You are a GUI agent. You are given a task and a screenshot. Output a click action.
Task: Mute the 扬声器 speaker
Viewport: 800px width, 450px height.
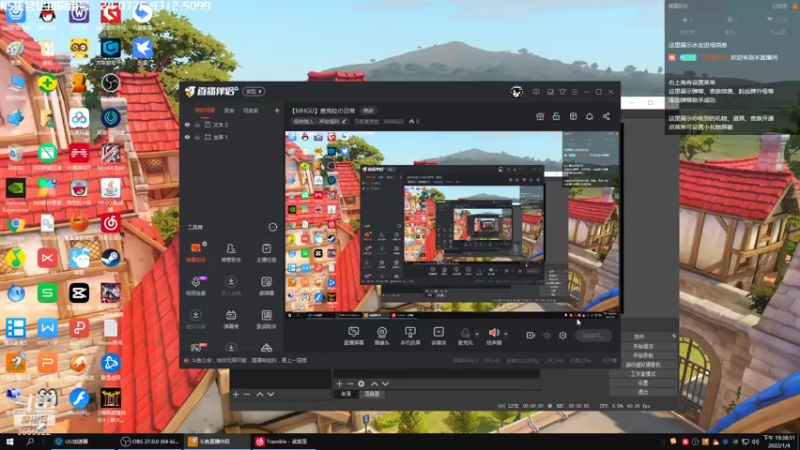(494, 336)
